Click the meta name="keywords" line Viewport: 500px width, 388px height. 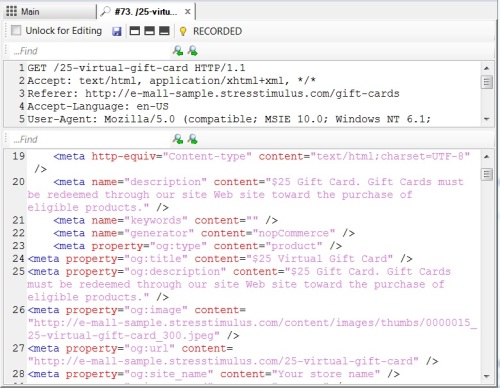click(166, 220)
